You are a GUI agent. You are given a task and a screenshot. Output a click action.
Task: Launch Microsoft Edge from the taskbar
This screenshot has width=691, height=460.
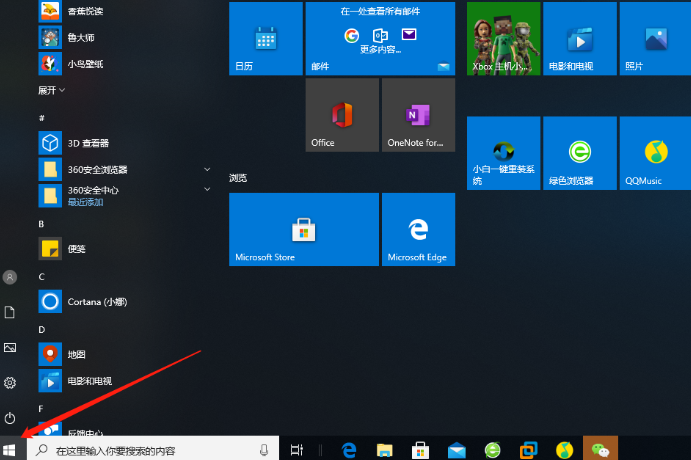pyautogui.click(x=349, y=450)
